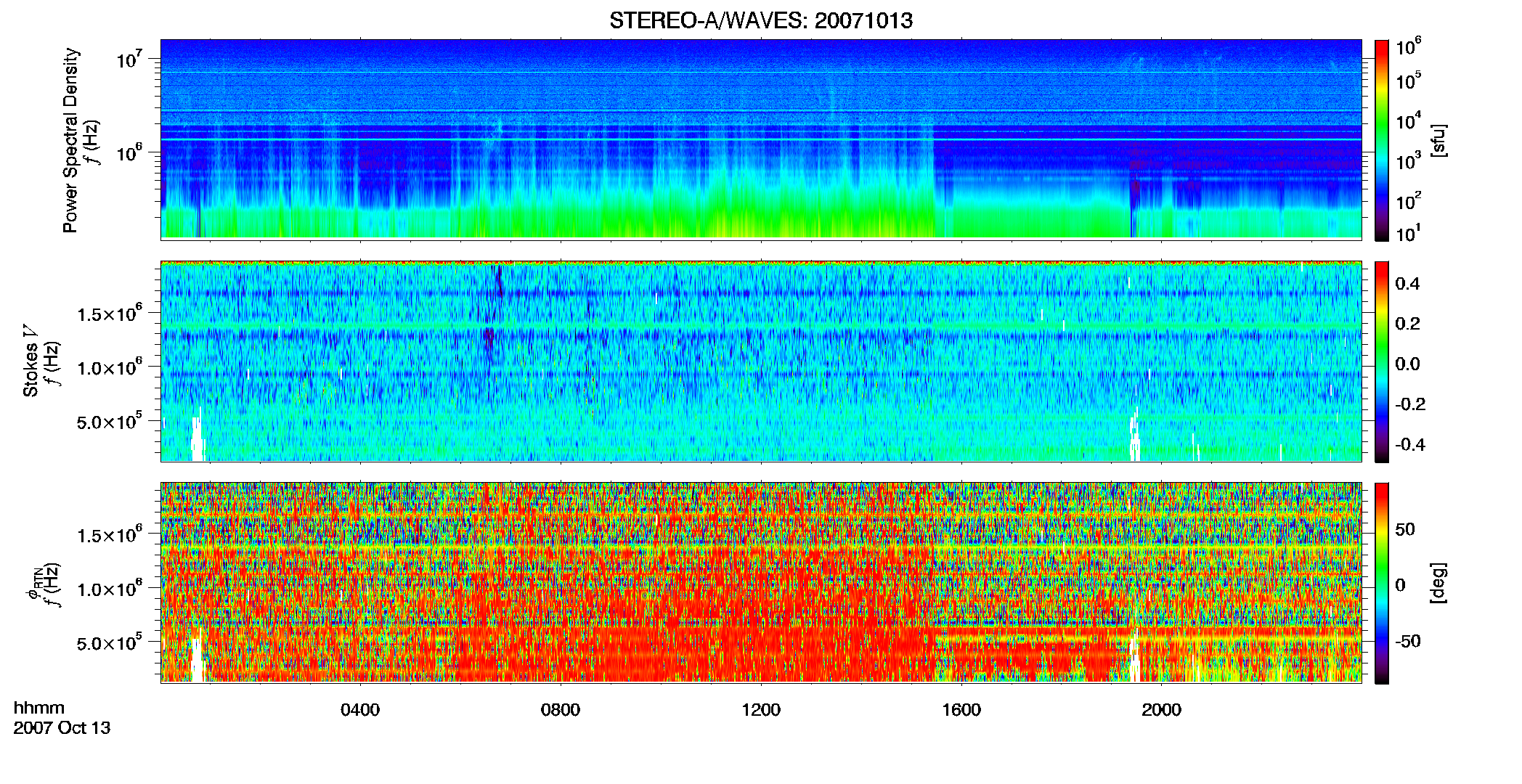
Task: Click the hhmm time format label
Action: [x=39, y=709]
